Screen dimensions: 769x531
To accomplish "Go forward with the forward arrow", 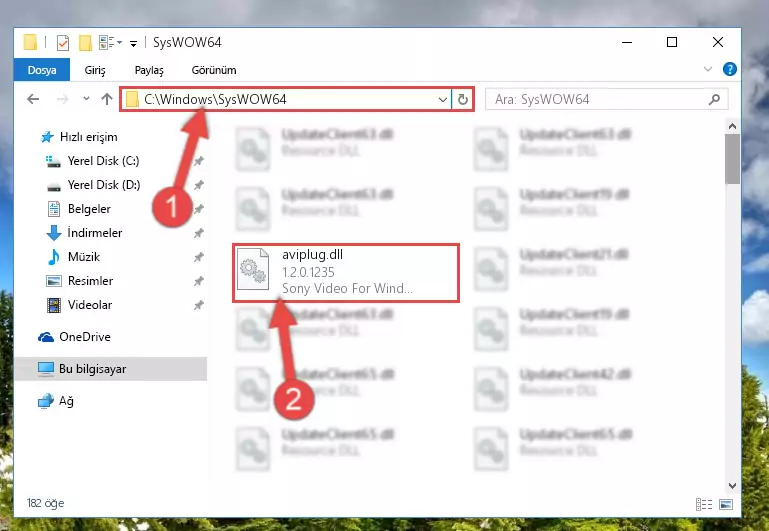I will (x=62, y=100).
